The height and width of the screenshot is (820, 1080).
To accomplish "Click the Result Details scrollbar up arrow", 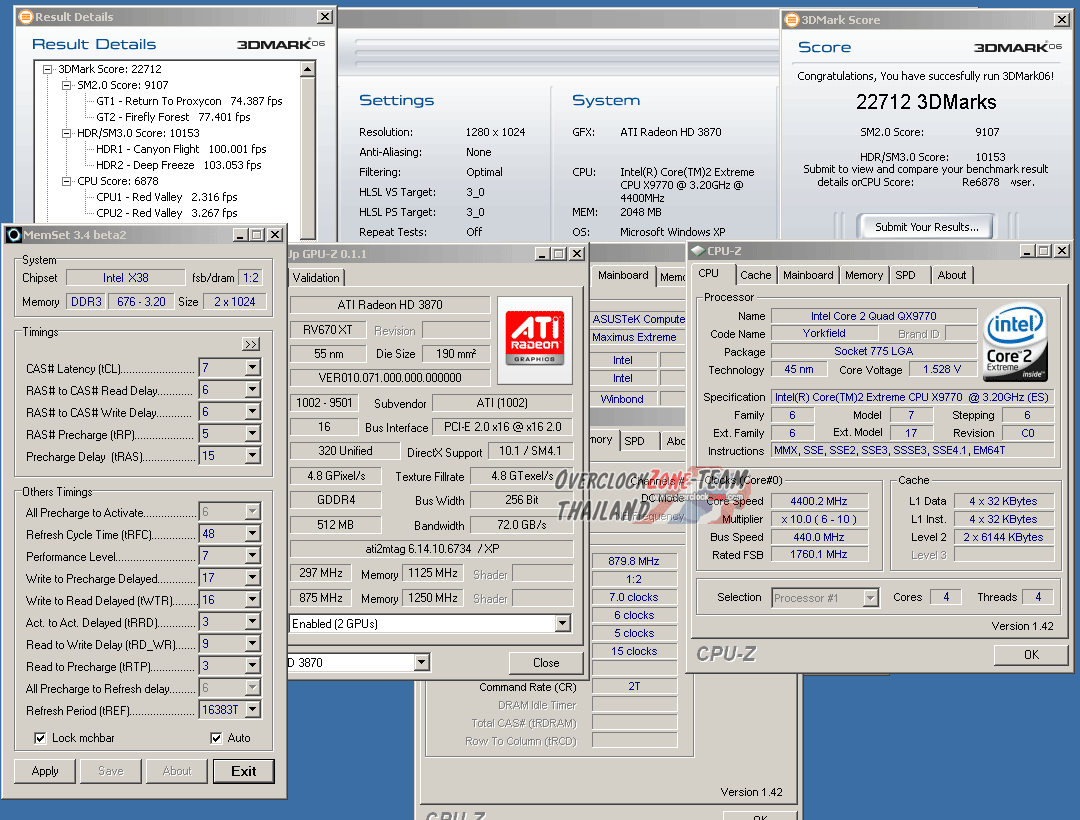I will 308,68.
